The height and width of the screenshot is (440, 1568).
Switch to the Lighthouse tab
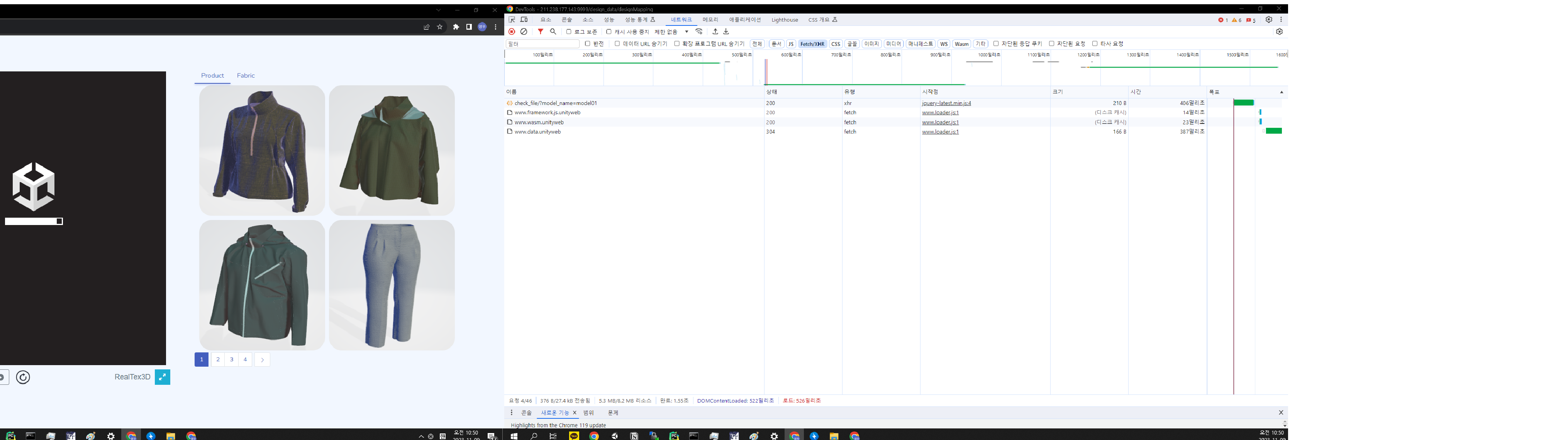[785, 20]
